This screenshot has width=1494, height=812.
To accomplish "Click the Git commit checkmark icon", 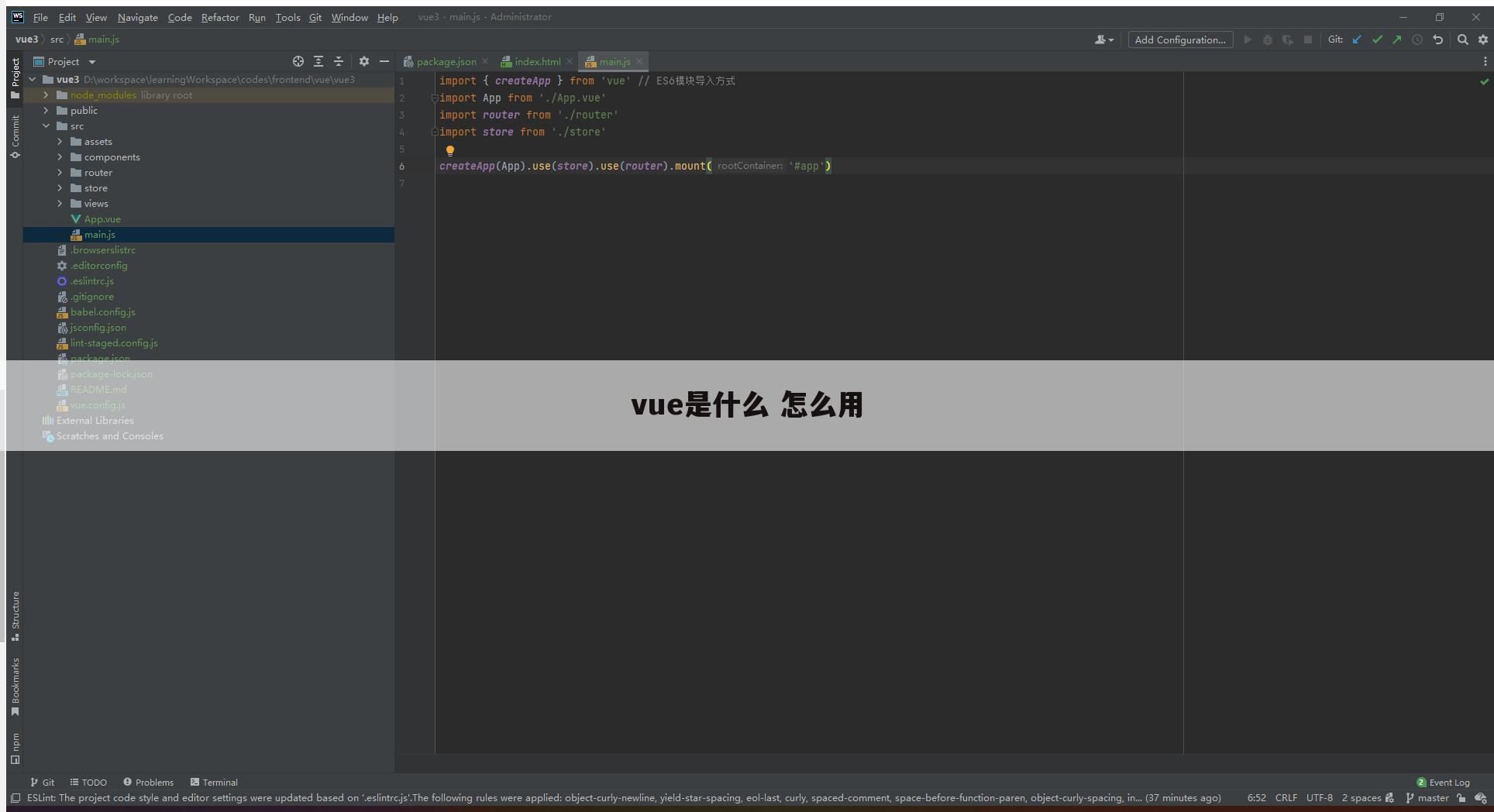I will coord(1377,40).
